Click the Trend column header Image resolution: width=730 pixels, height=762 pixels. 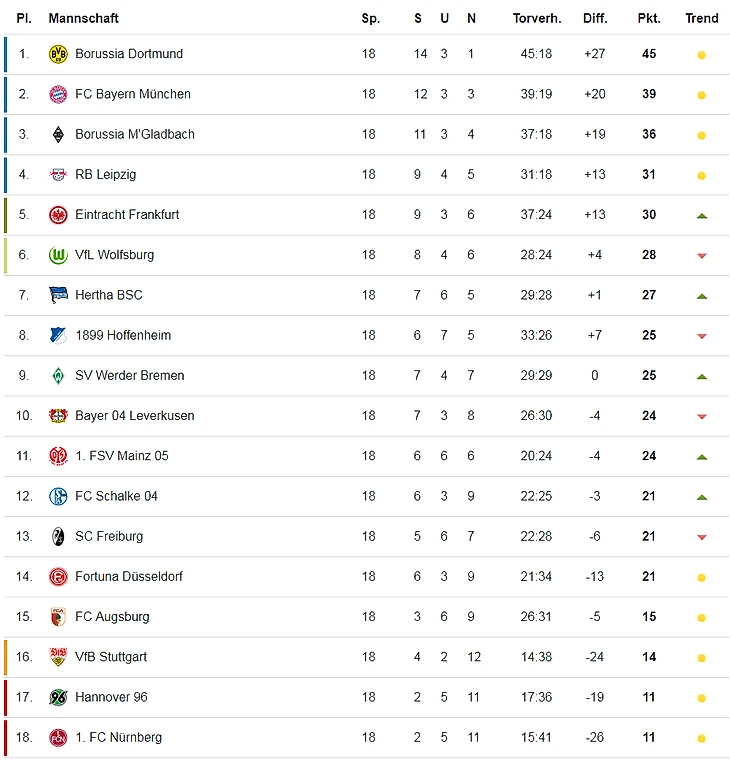702,18
